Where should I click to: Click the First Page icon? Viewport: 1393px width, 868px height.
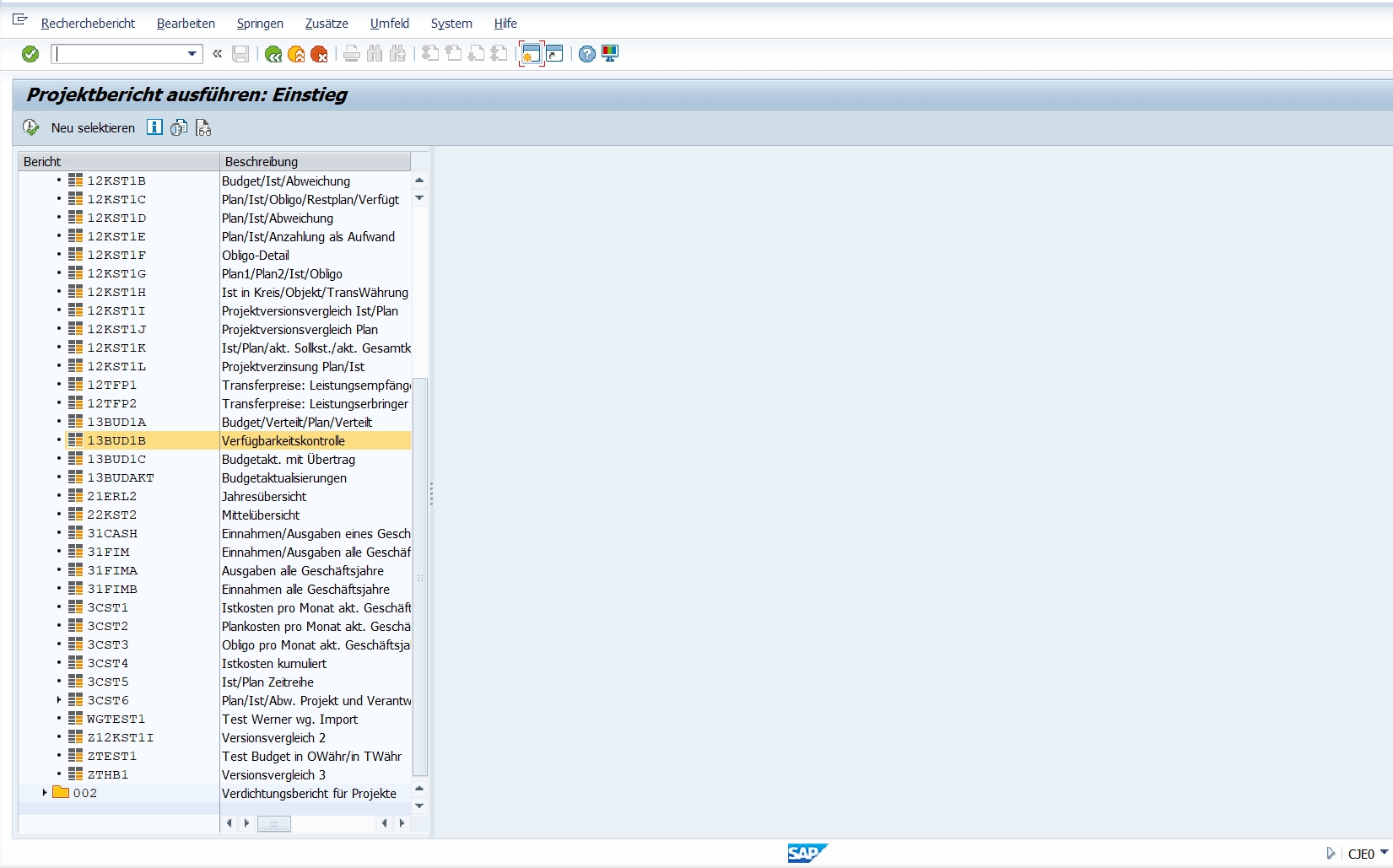click(x=430, y=54)
